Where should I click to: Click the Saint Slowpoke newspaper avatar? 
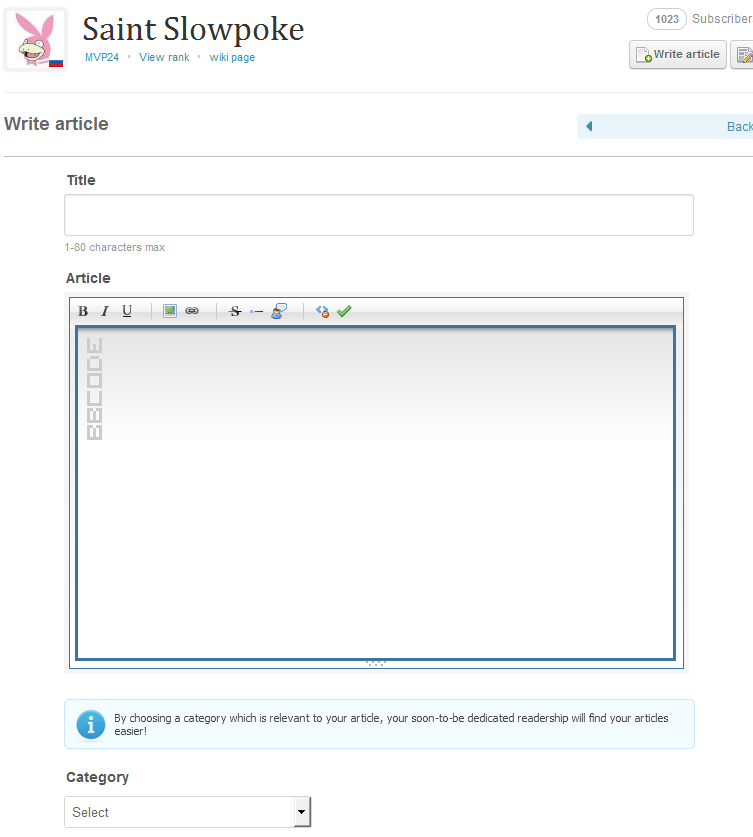pos(36,40)
